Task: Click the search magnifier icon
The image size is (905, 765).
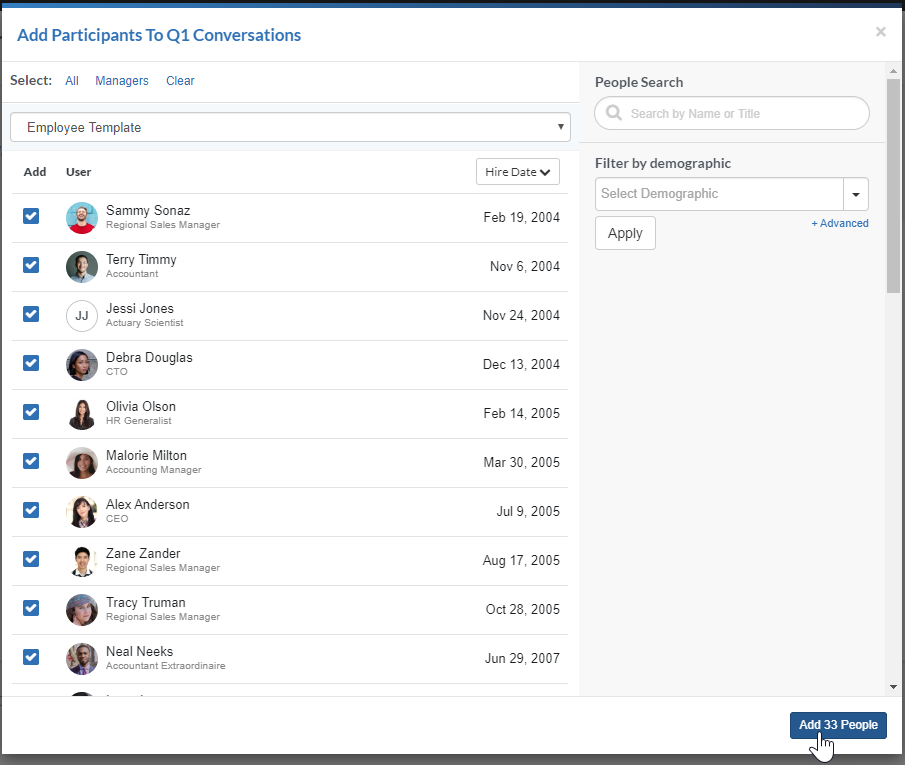Action: coord(614,113)
